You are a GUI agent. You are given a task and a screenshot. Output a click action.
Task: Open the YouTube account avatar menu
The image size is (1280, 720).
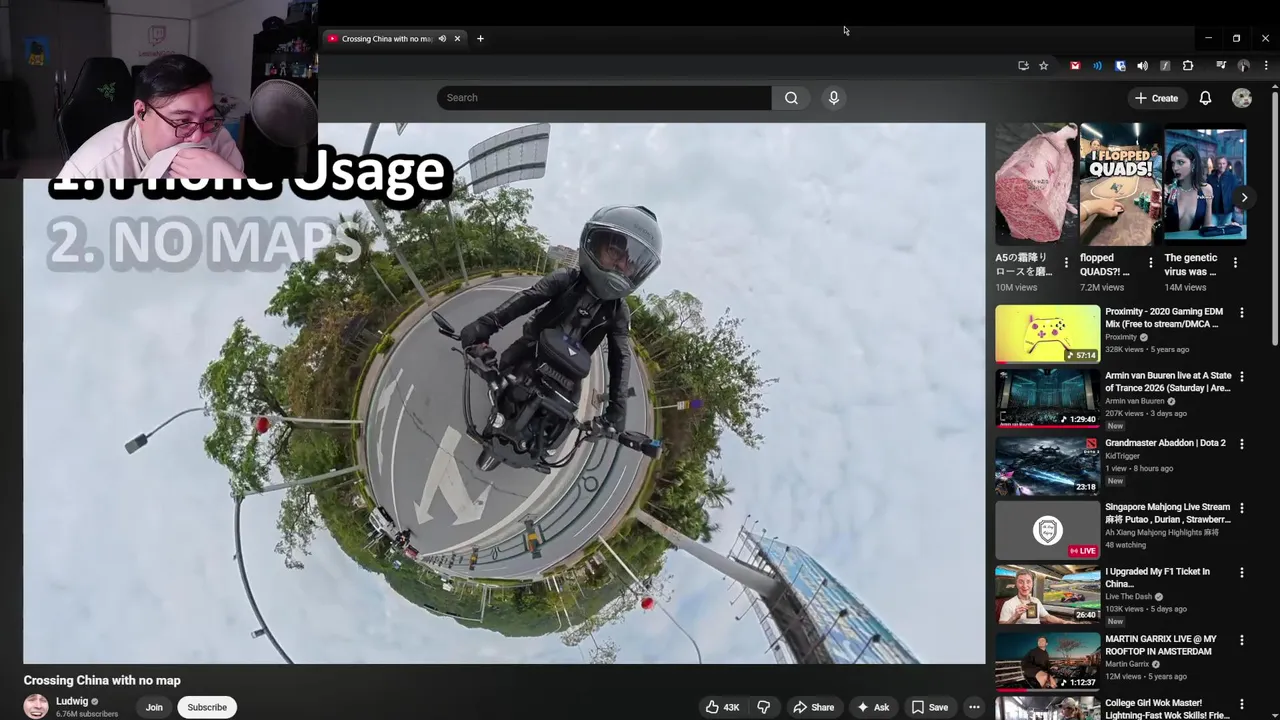point(1242,98)
